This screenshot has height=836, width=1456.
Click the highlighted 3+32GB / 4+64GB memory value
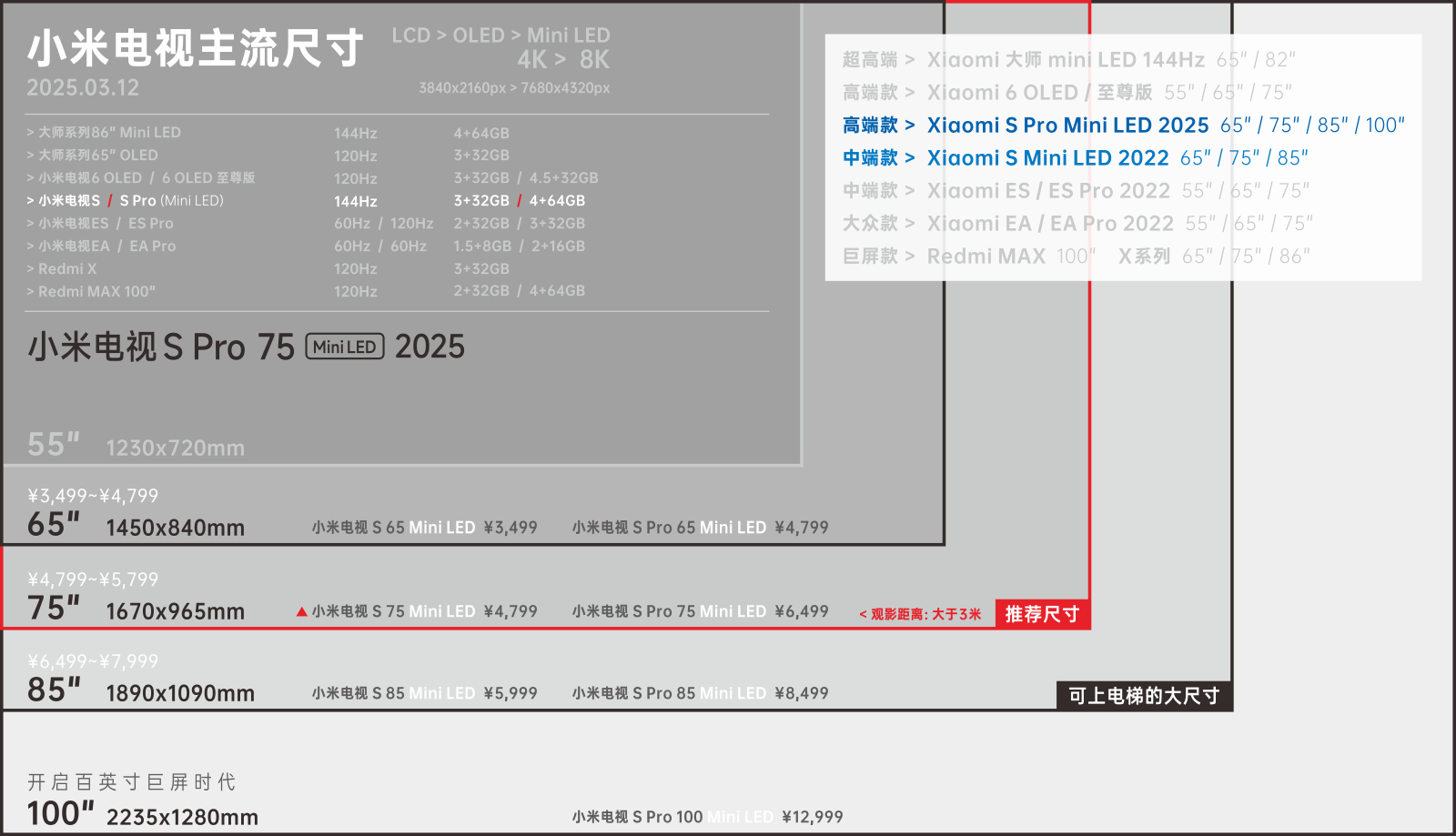[520, 201]
